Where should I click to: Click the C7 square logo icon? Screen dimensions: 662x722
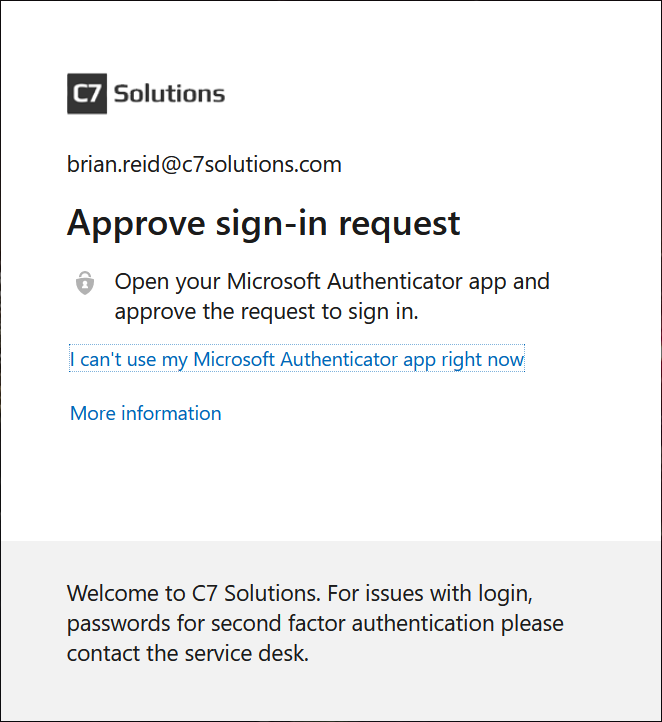tap(87, 93)
